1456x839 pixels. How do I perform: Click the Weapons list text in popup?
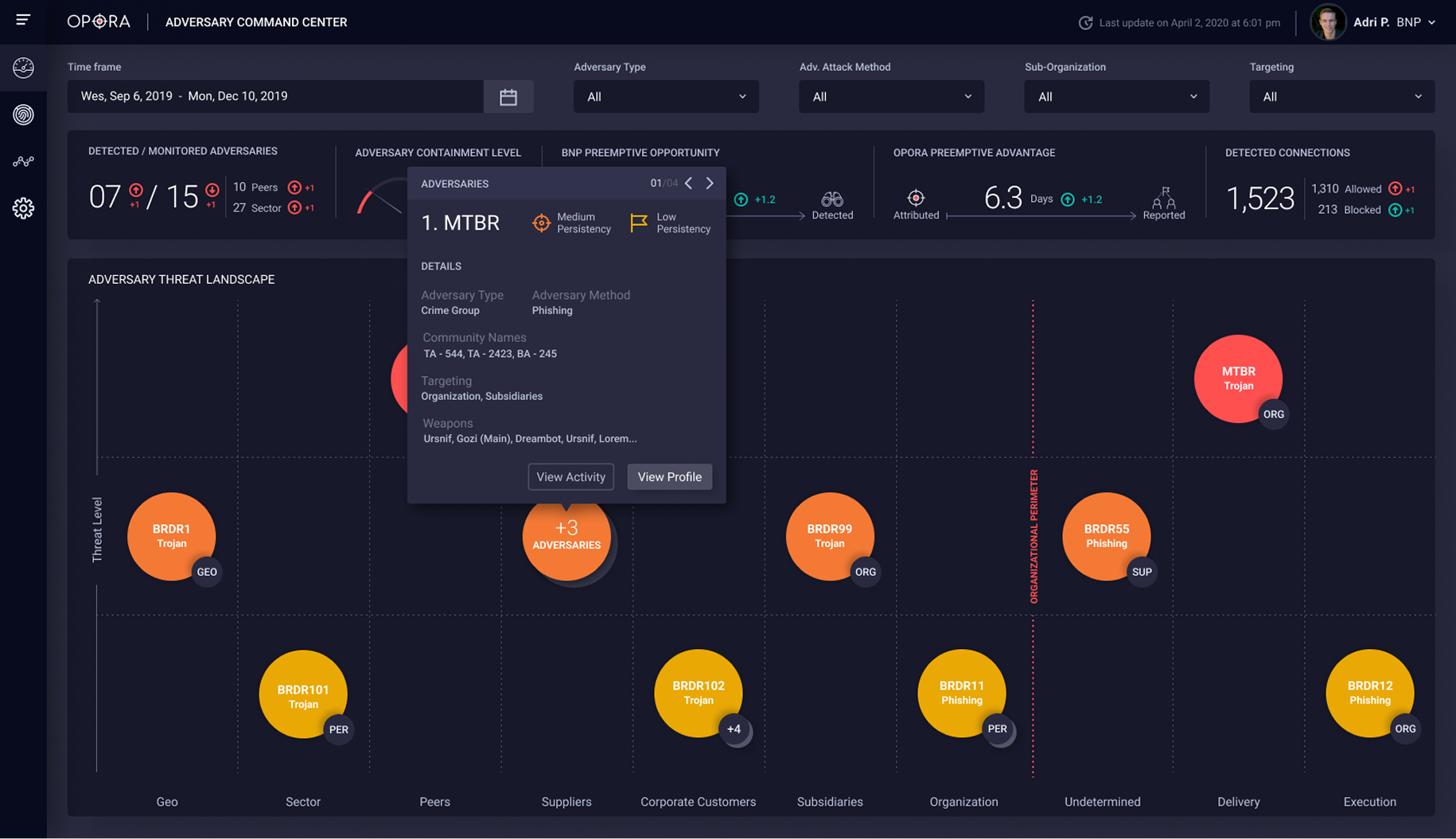(530, 438)
